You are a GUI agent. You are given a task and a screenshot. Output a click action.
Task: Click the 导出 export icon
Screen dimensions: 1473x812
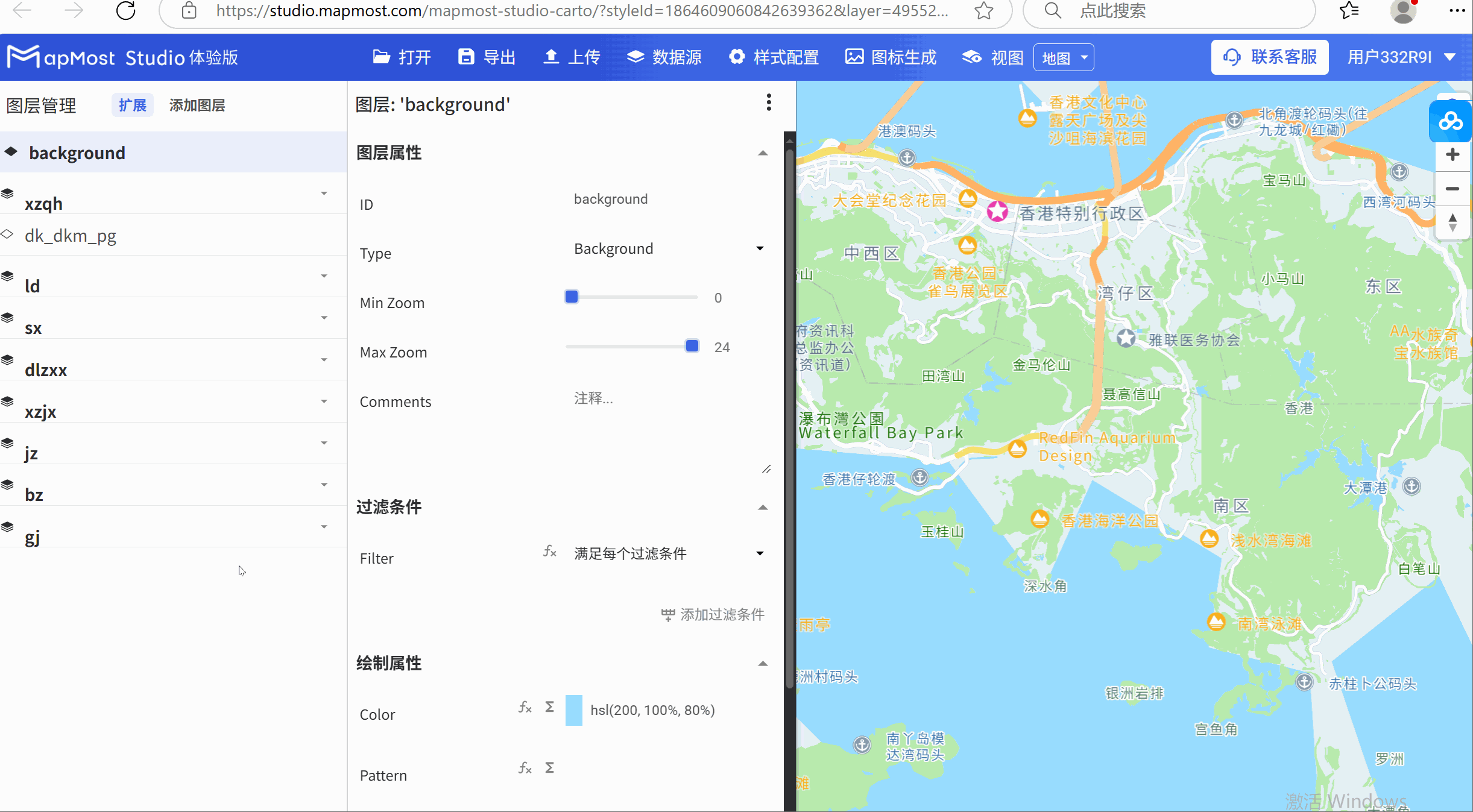click(x=486, y=57)
